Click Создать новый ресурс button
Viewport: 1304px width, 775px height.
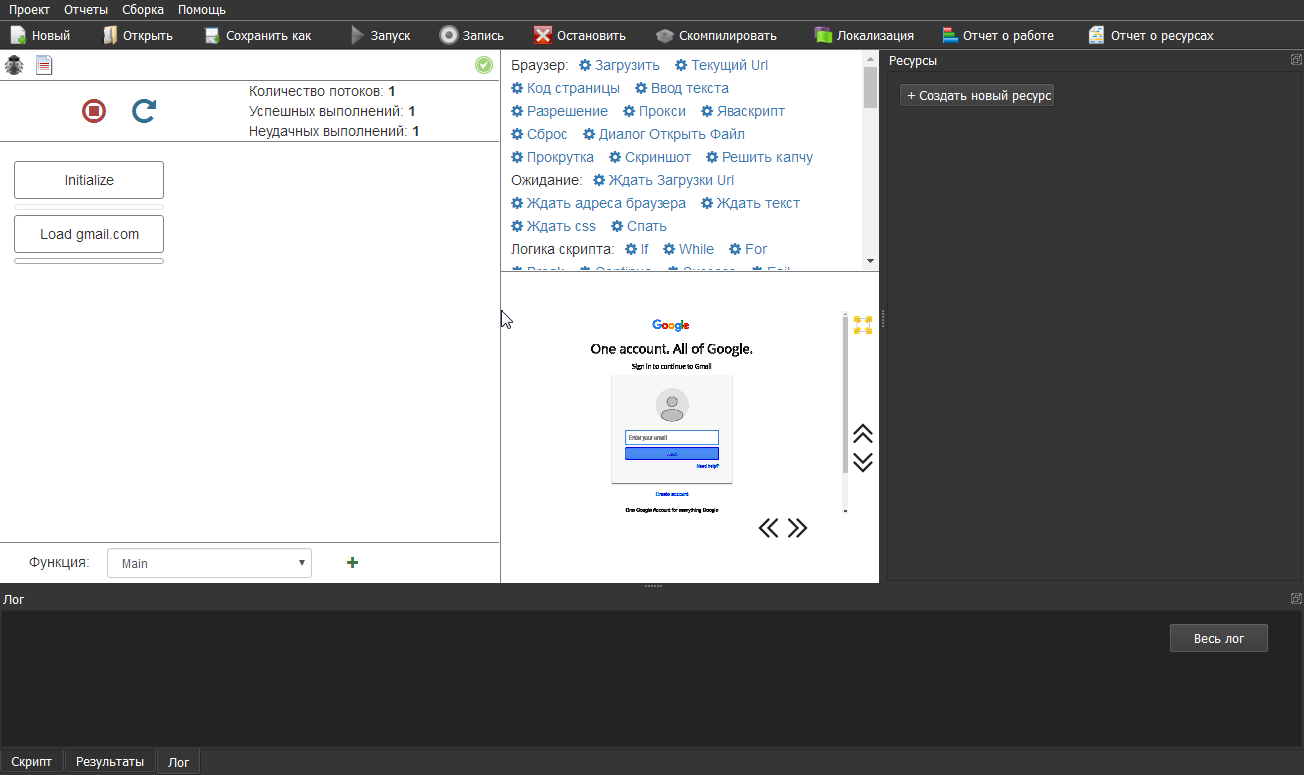click(x=977, y=96)
